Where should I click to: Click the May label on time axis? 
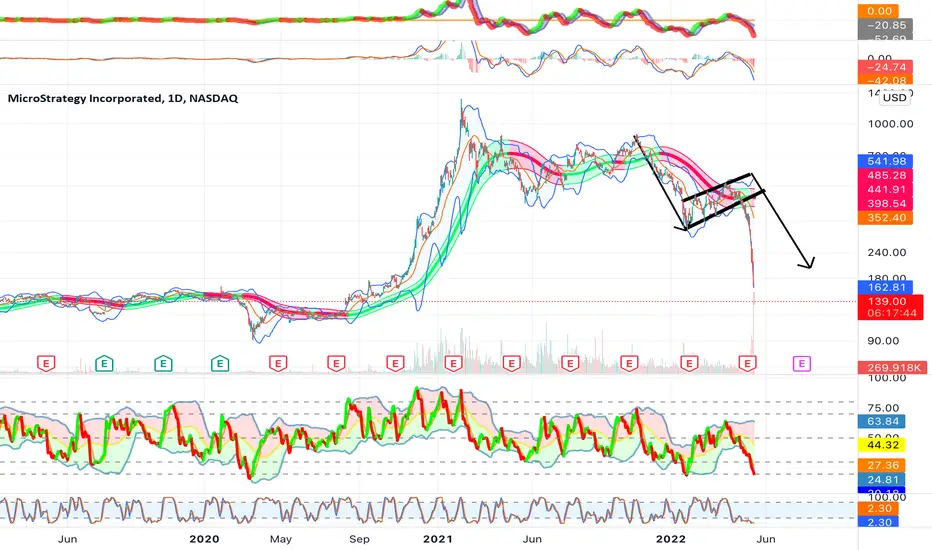(x=281, y=539)
